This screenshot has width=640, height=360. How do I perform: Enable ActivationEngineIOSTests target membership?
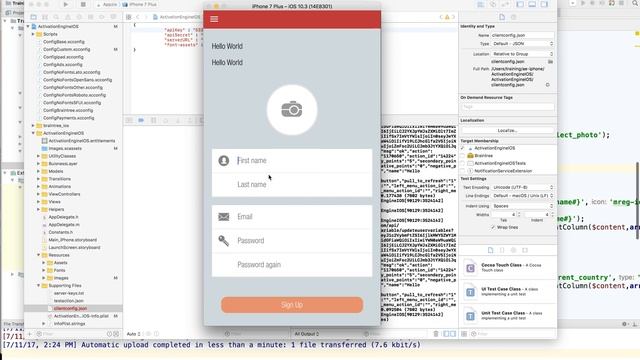(462, 163)
